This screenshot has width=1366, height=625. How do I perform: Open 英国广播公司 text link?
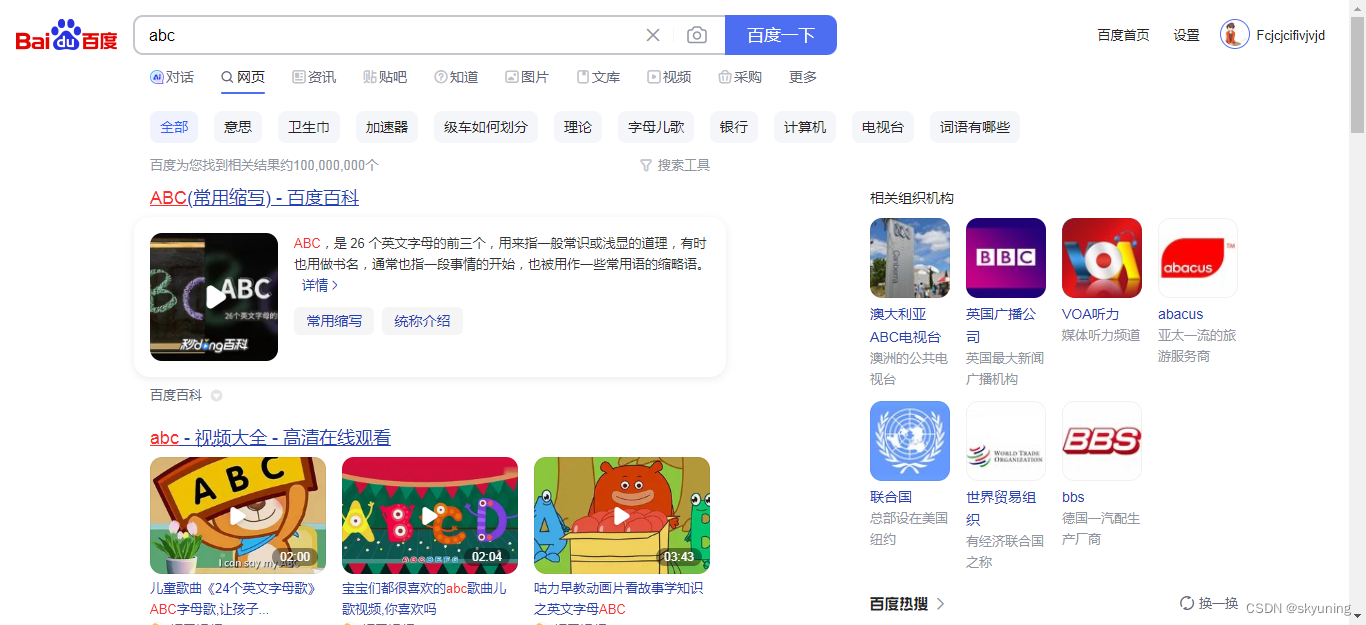[1001, 325]
